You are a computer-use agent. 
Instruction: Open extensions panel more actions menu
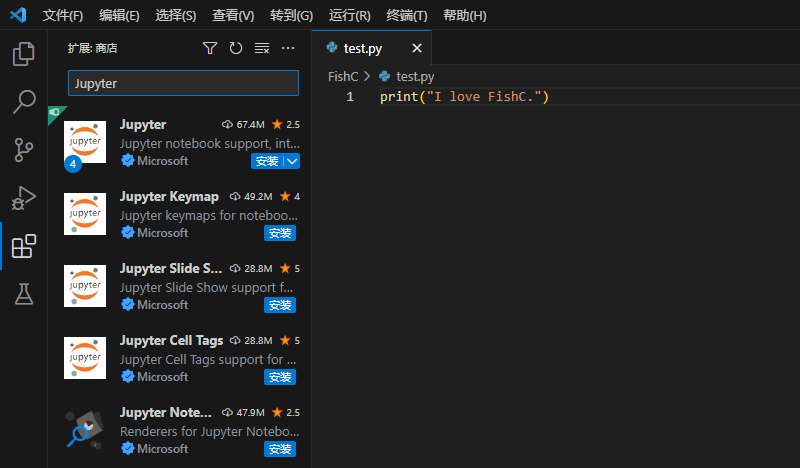(288, 48)
